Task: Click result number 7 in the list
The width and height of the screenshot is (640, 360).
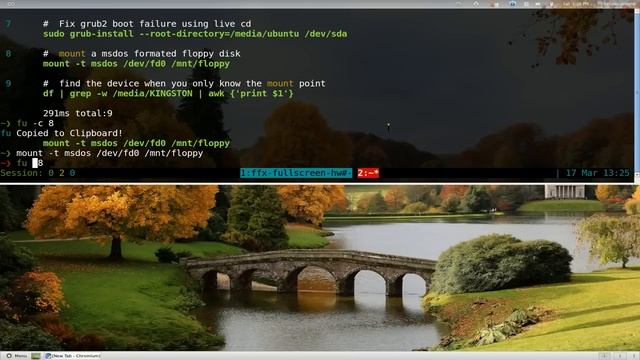Action: click(8, 24)
